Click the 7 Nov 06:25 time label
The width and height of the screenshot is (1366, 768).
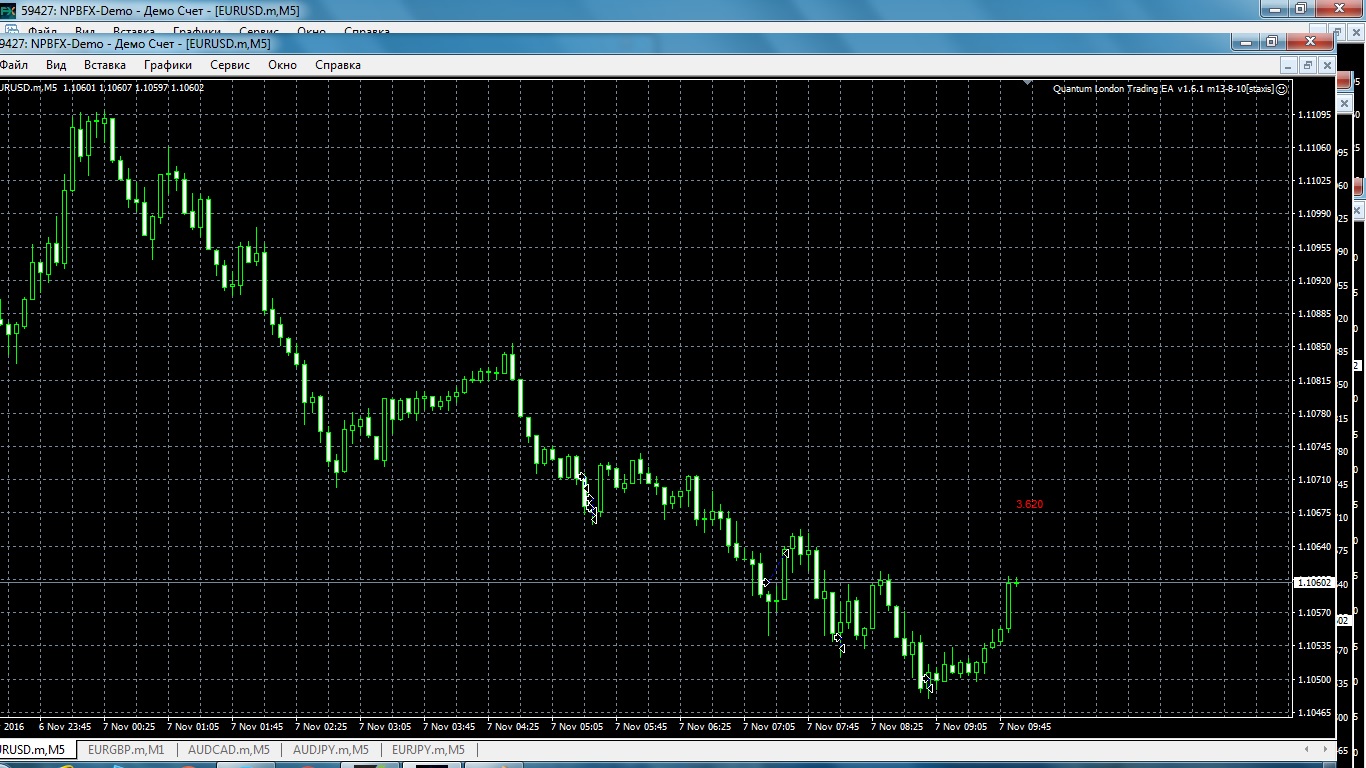[x=705, y=727]
